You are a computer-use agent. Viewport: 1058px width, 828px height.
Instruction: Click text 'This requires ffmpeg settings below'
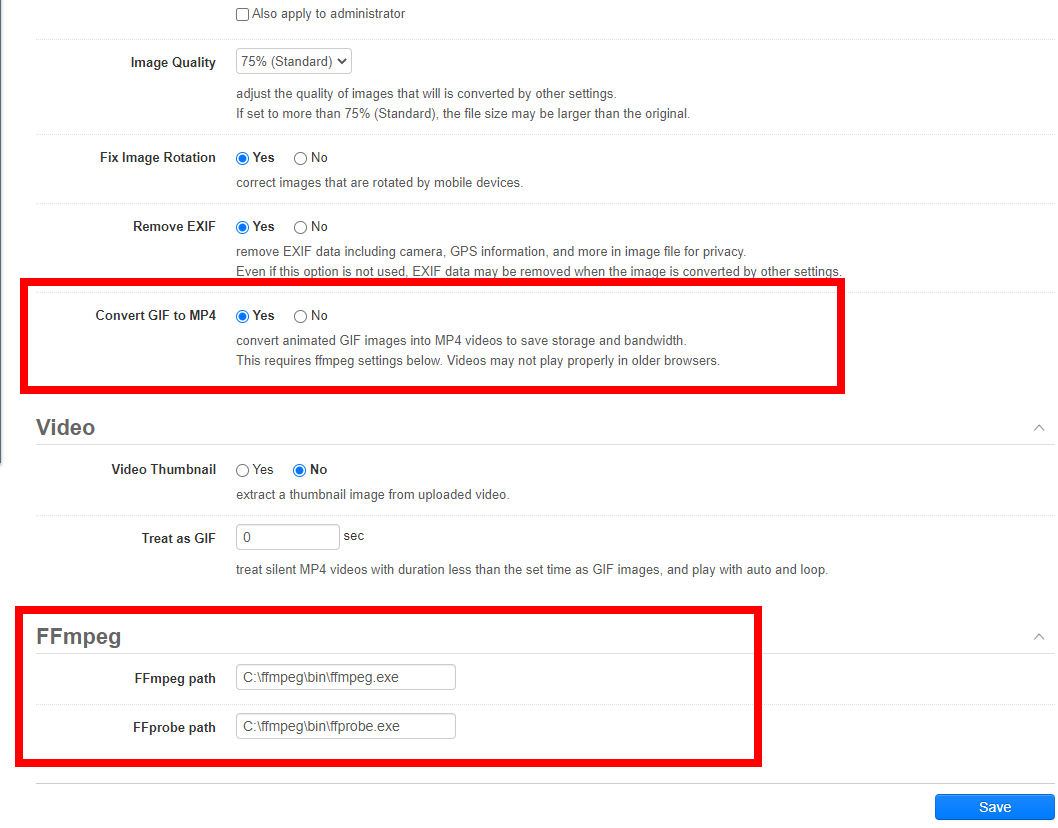(339, 361)
